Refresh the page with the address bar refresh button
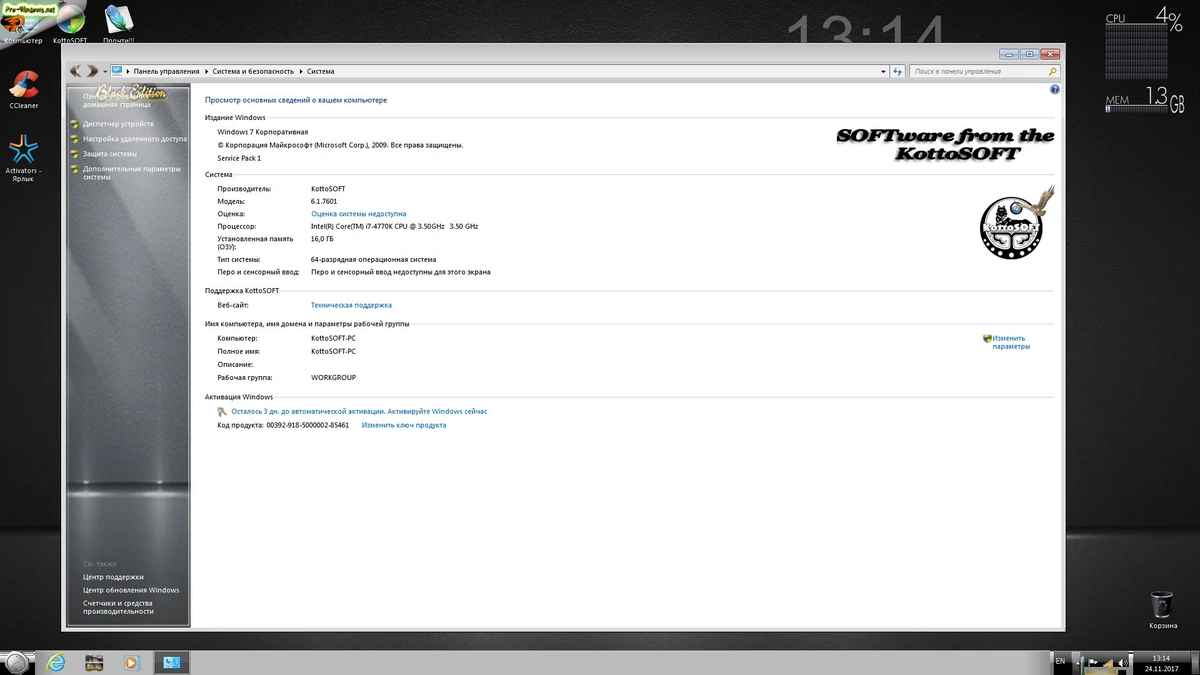The height and width of the screenshot is (675, 1200). coord(898,72)
